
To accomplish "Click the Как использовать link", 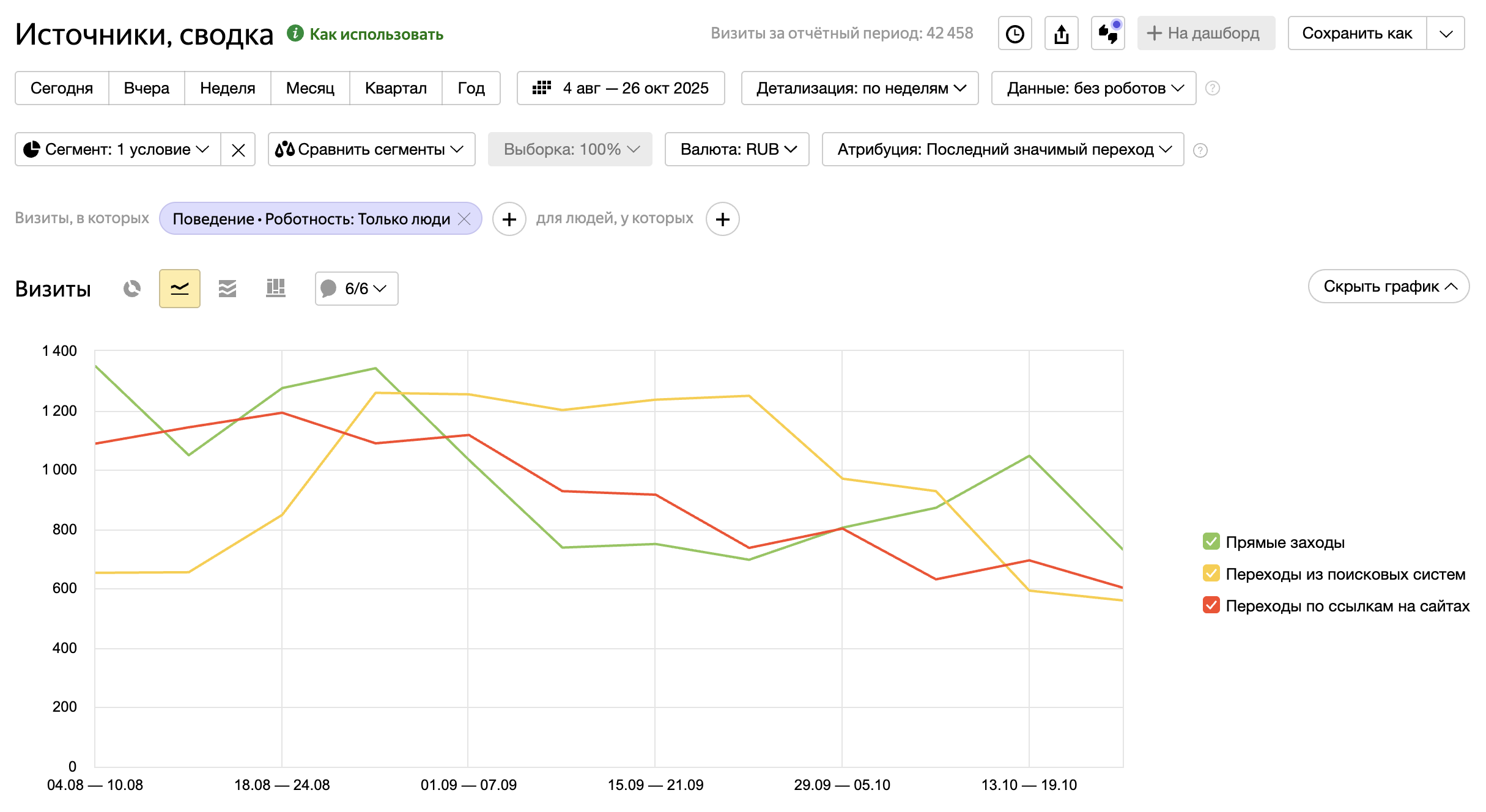I will (x=375, y=34).
